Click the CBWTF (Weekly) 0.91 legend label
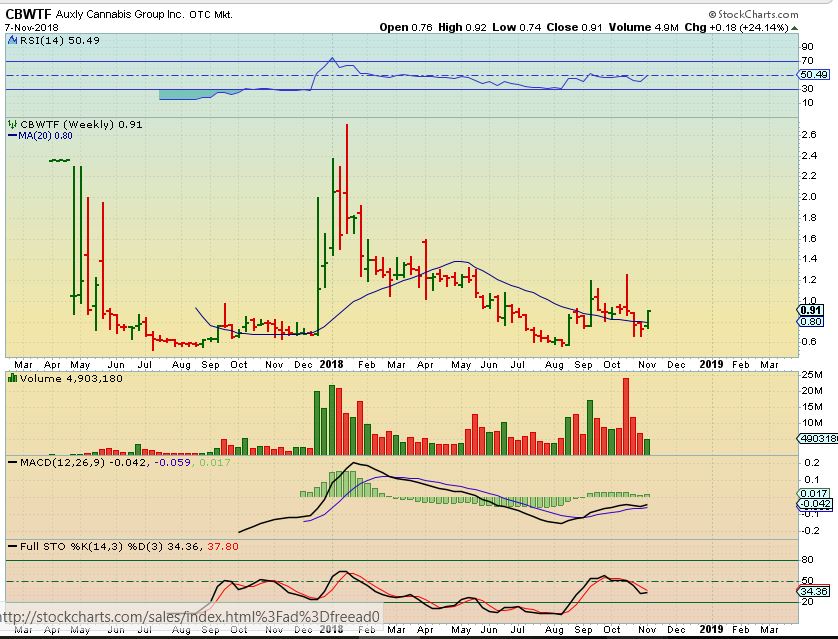Image resolution: width=838 pixels, height=639 pixels. pos(81,124)
